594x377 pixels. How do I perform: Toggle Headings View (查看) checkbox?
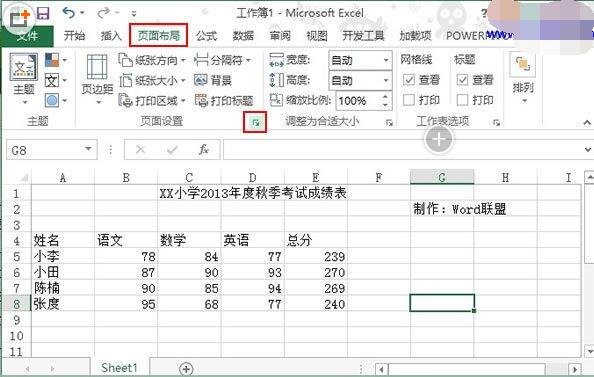click(462, 80)
